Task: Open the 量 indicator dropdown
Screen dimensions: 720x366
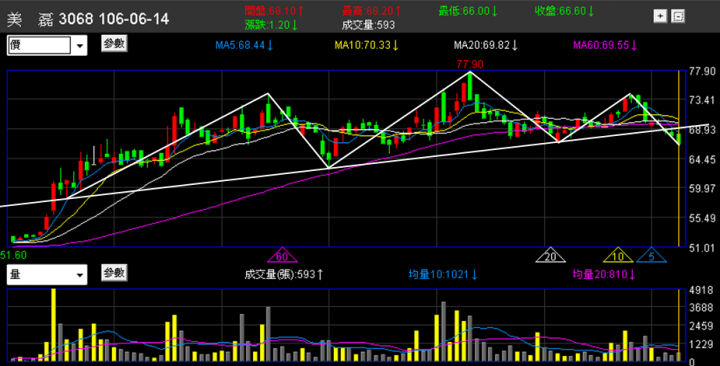Action: [x=47, y=275]
